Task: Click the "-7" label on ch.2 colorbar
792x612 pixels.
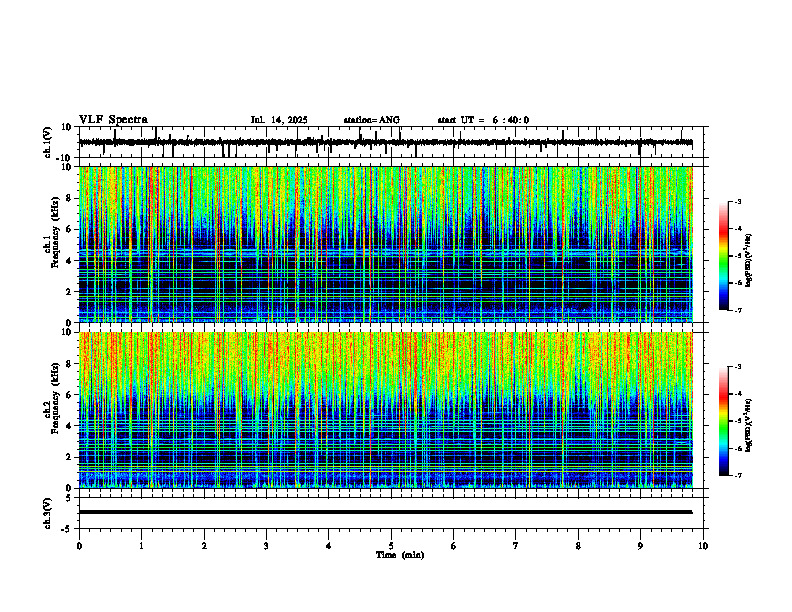Action: click(739, 475)
